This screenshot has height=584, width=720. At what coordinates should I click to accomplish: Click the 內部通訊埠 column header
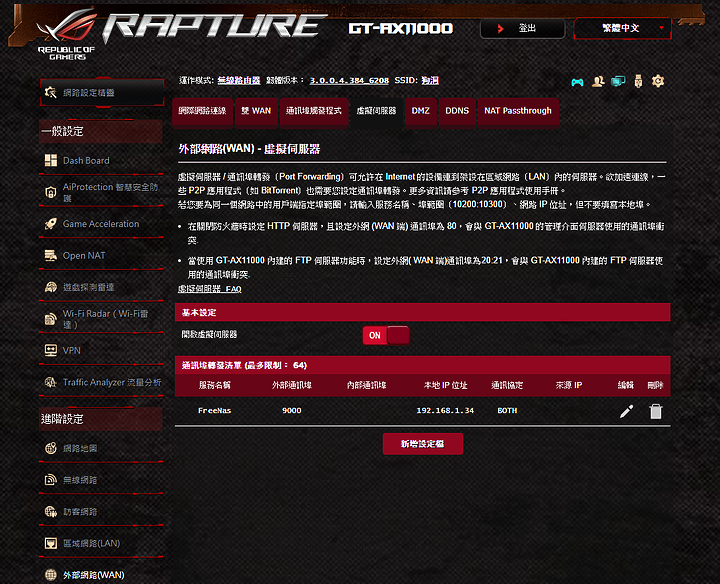[366, 385]
